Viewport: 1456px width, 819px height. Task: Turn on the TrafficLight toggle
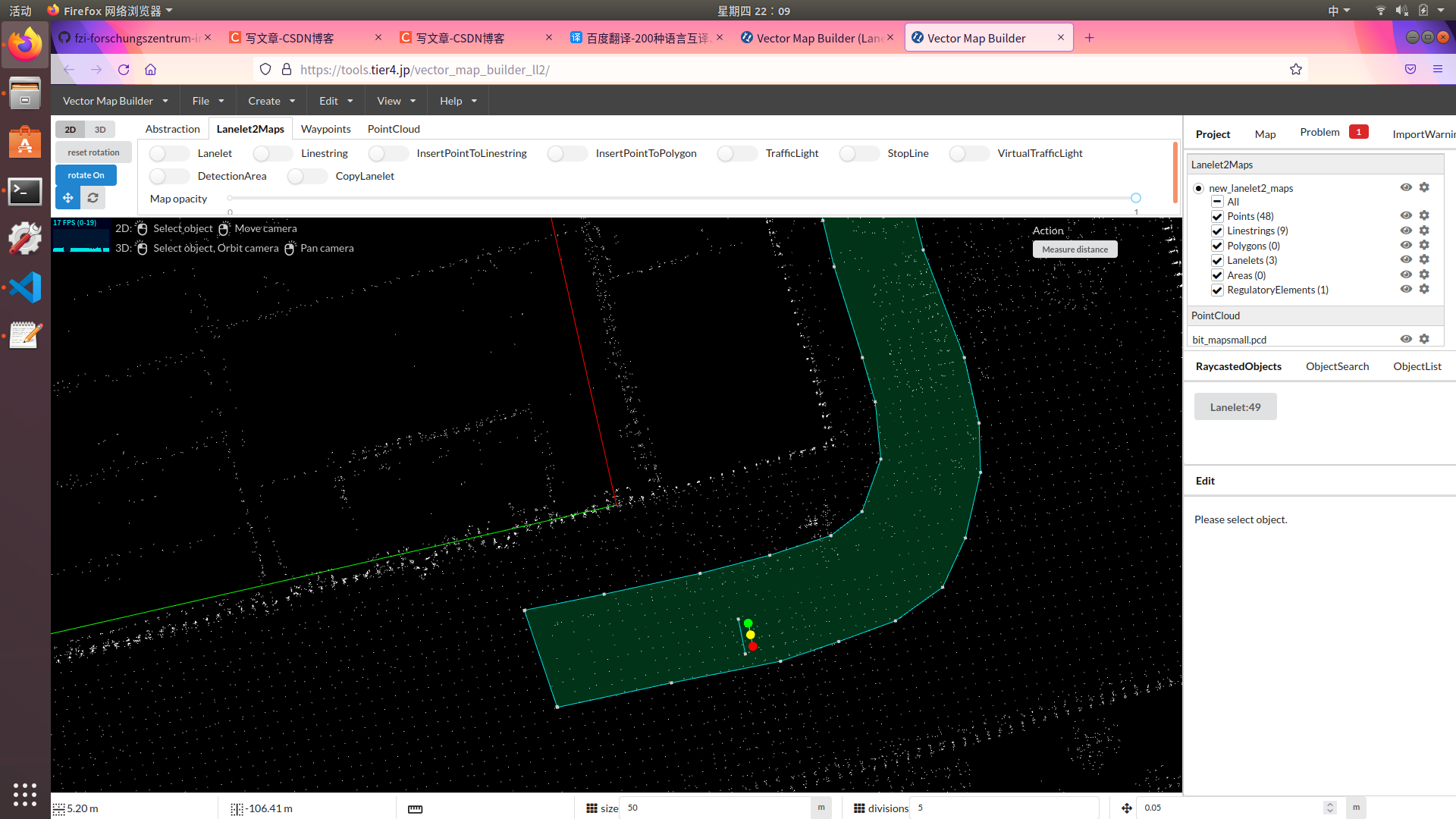click(x=736, y=153)
